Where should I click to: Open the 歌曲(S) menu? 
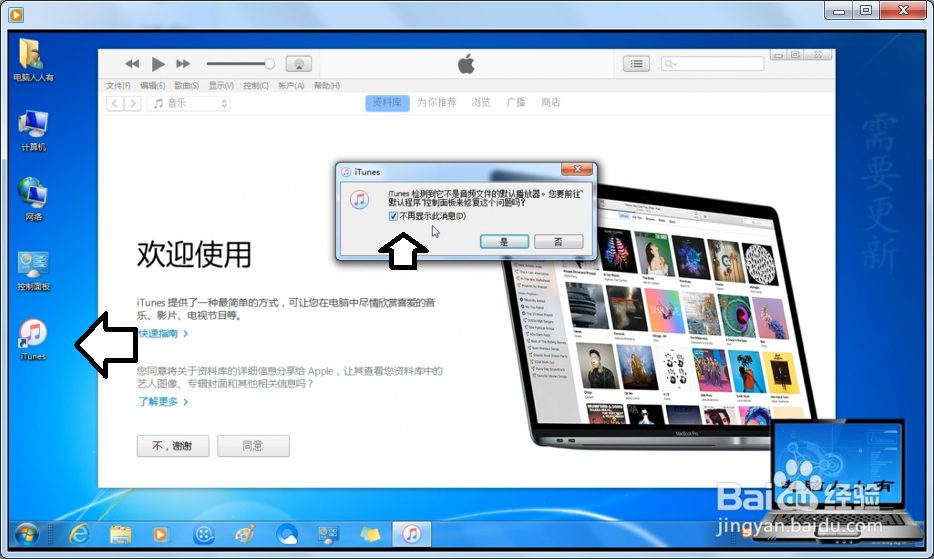186,86
